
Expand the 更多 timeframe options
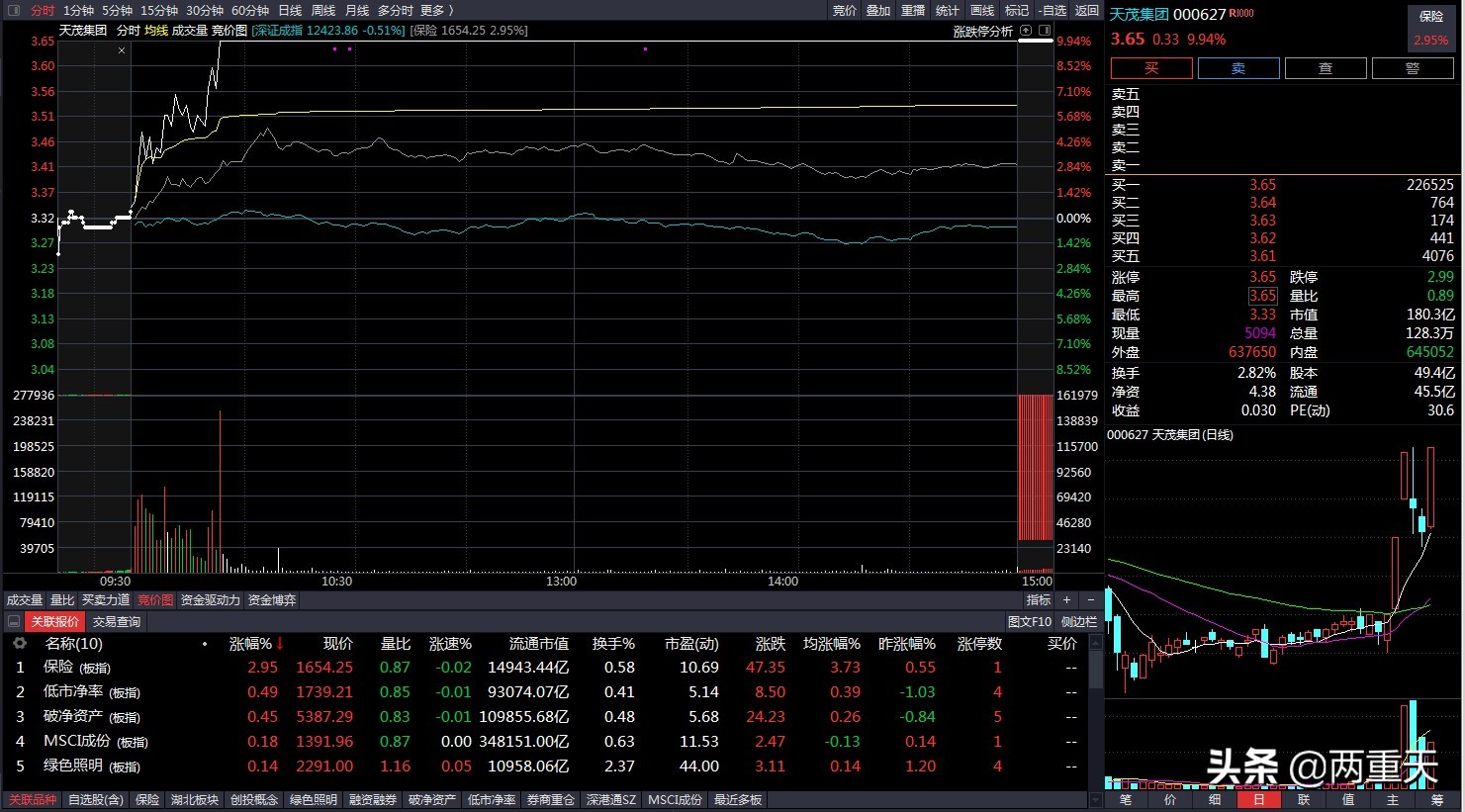click(x=436, y=11)
